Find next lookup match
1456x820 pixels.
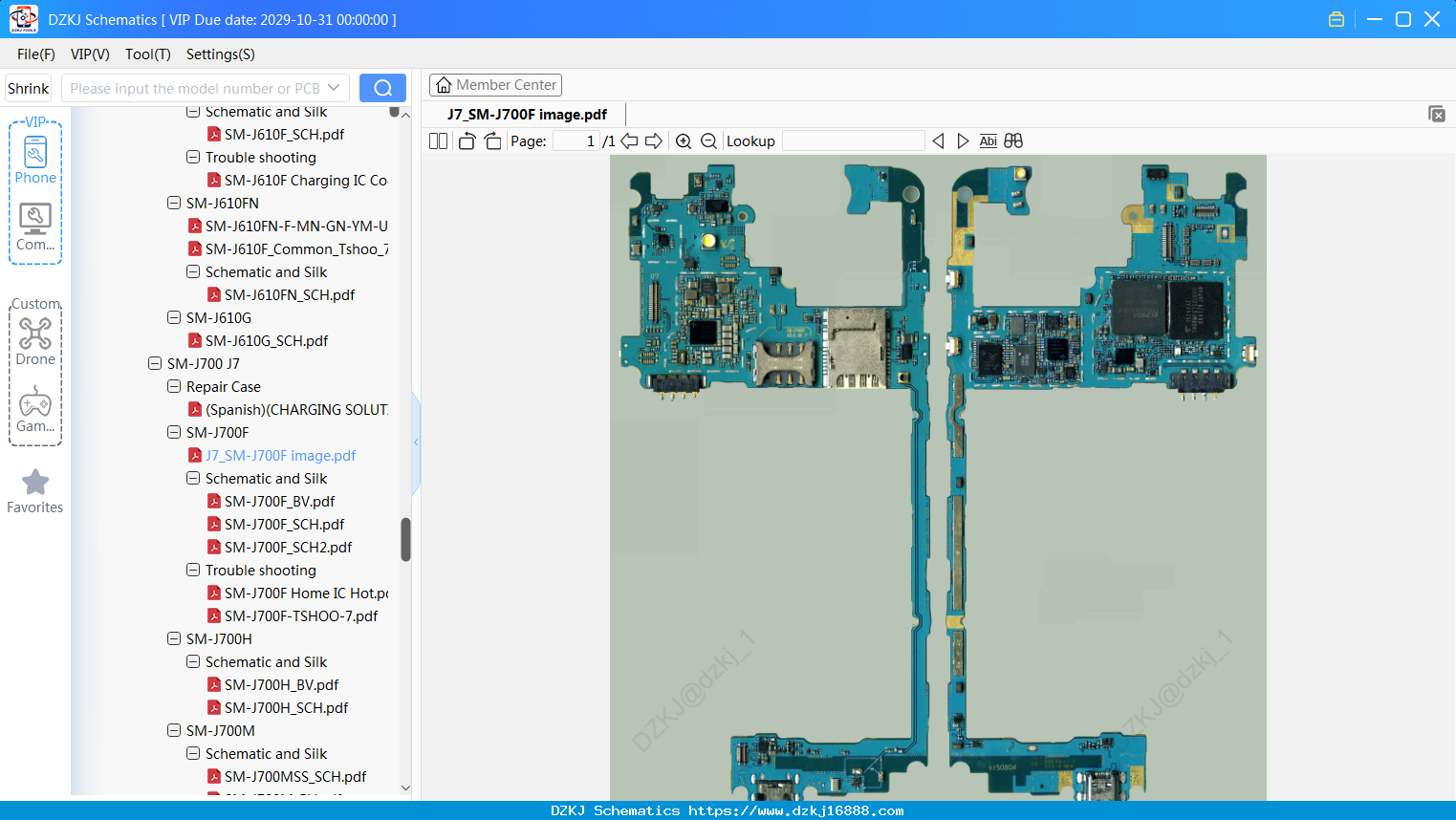[x=963, y=141]
